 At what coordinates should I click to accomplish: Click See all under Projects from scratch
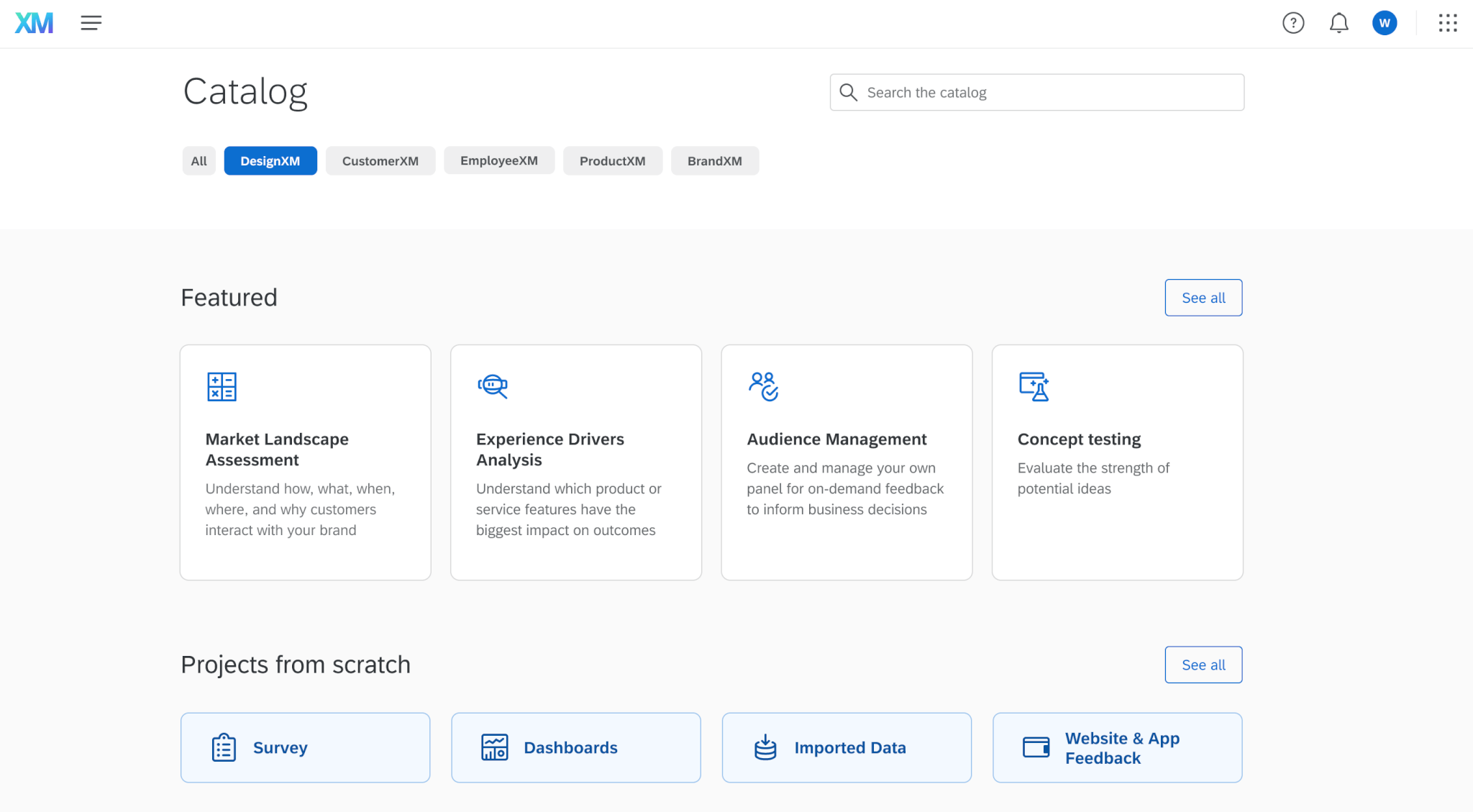click(1204, 665)
